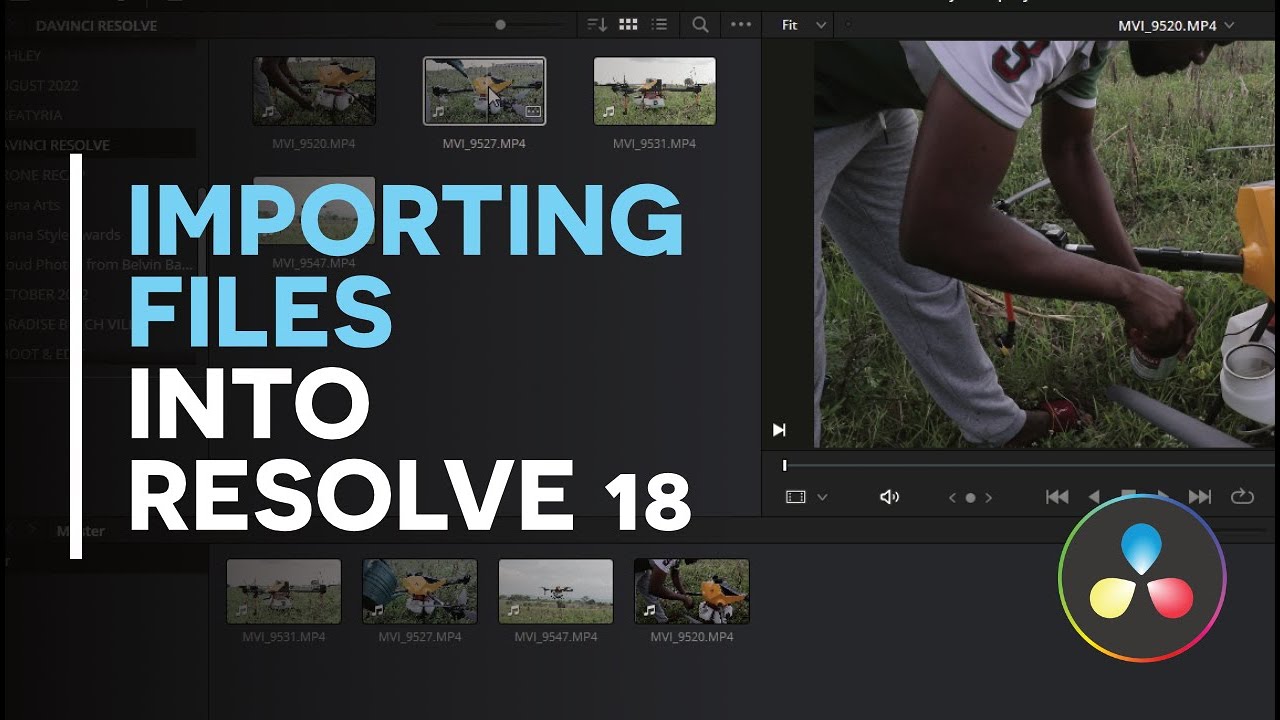Play the clip in reverse
This screenshot has width=1280, height=720.
(1094, 497)
